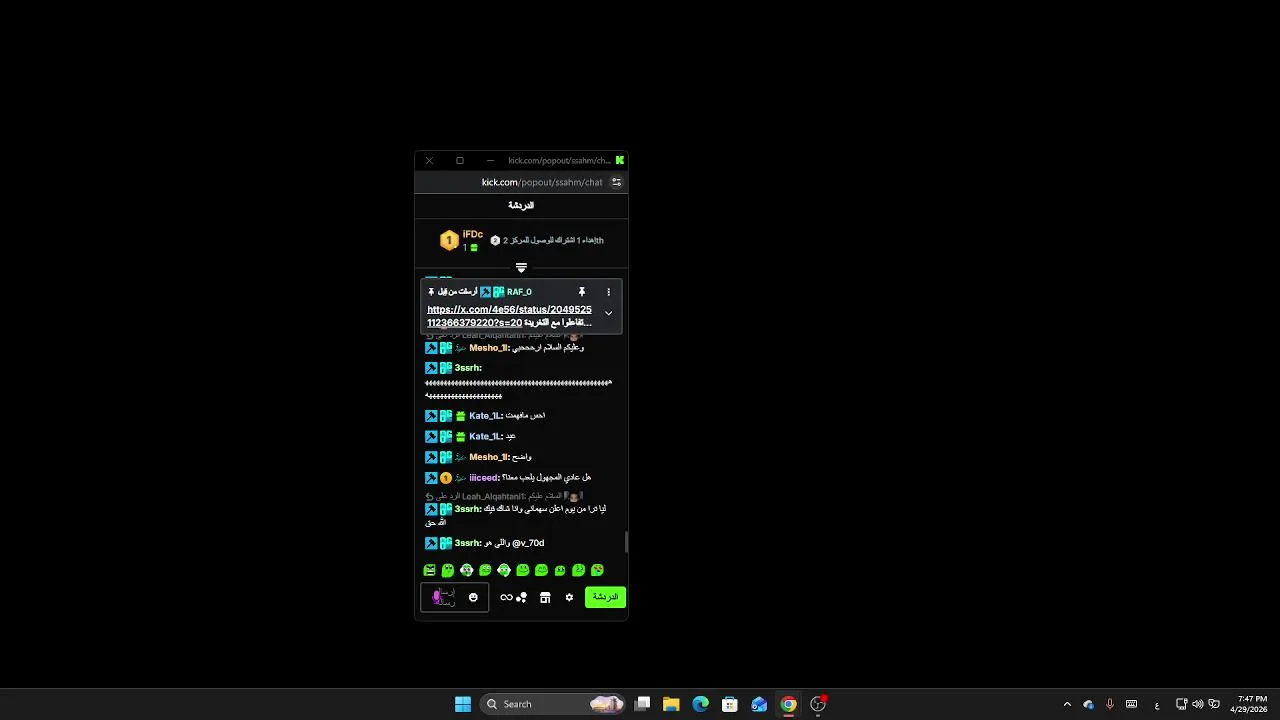Click the silver rank 2 badge in leaderboard
This screenshot has width=1280, height=720.
[x=495, y=241]
